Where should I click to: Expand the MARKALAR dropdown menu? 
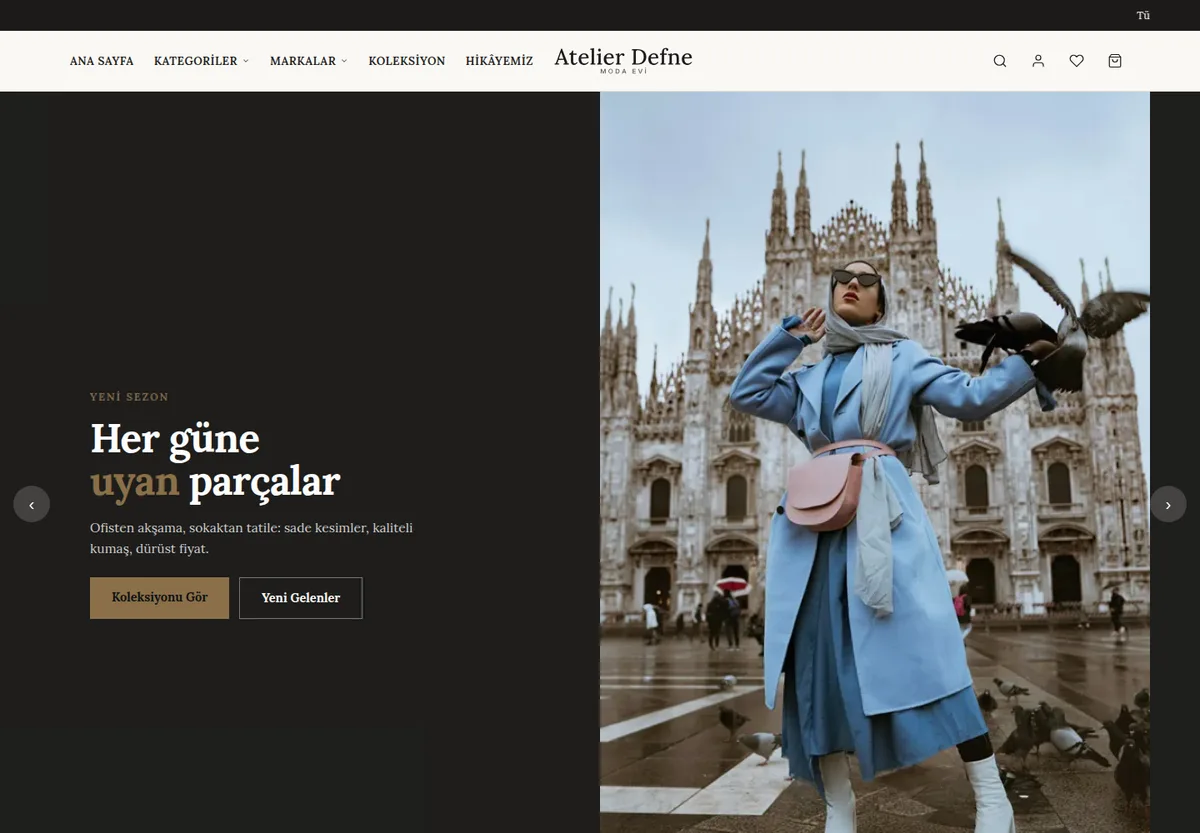click(x=308, y=61)
